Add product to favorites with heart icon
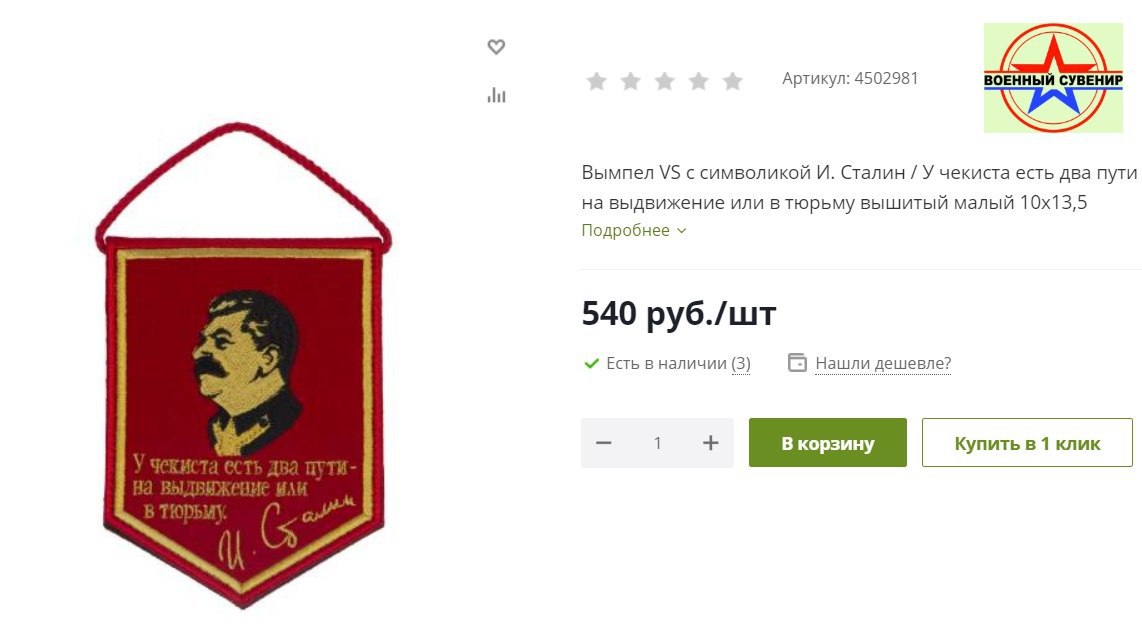 [x=496, y=47]
